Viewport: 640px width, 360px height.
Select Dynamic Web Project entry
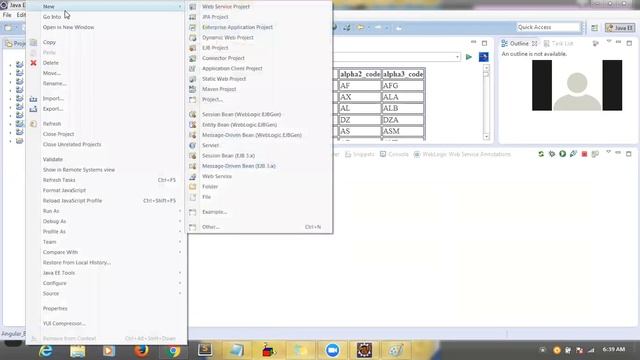coord(228,38)
